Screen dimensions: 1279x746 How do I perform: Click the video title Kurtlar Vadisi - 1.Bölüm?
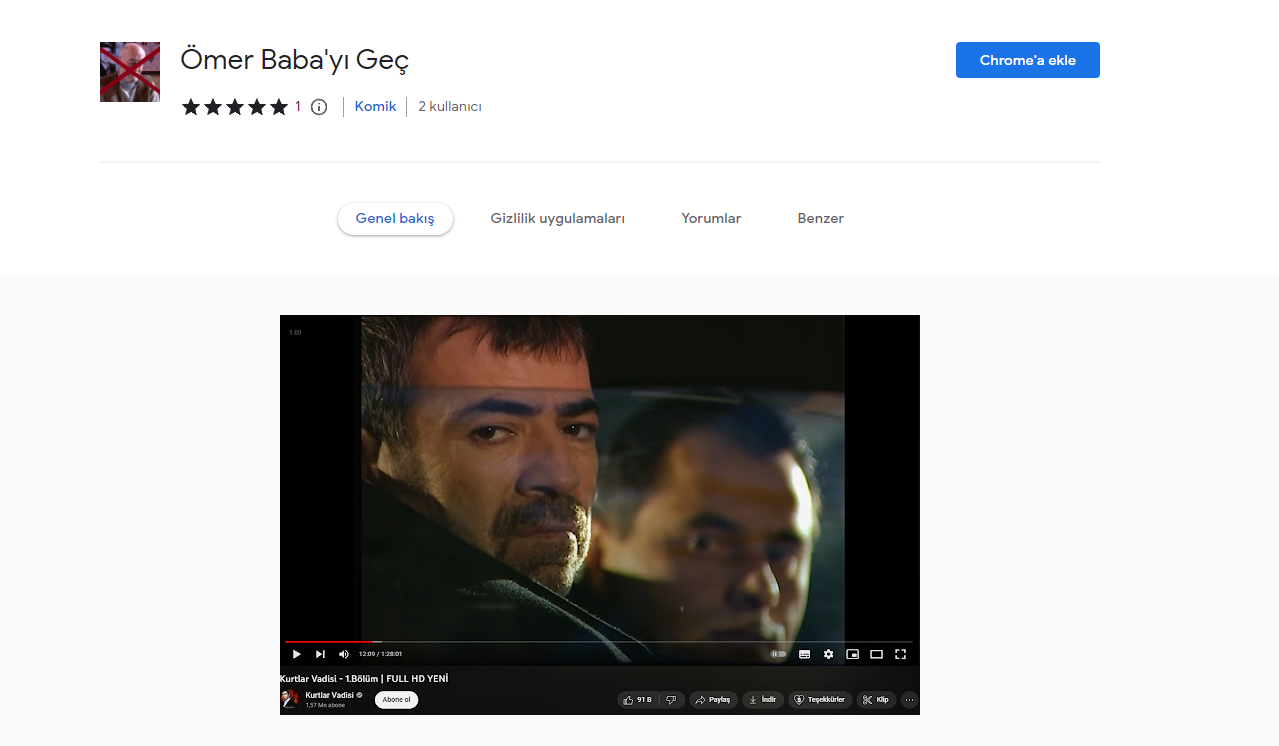(364, 678)
